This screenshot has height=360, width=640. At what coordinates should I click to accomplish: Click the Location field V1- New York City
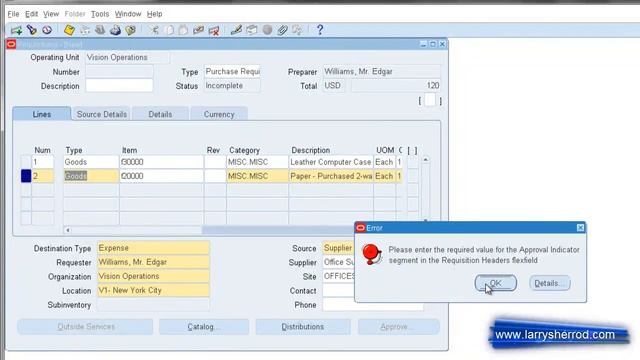(x=153, y=290)
